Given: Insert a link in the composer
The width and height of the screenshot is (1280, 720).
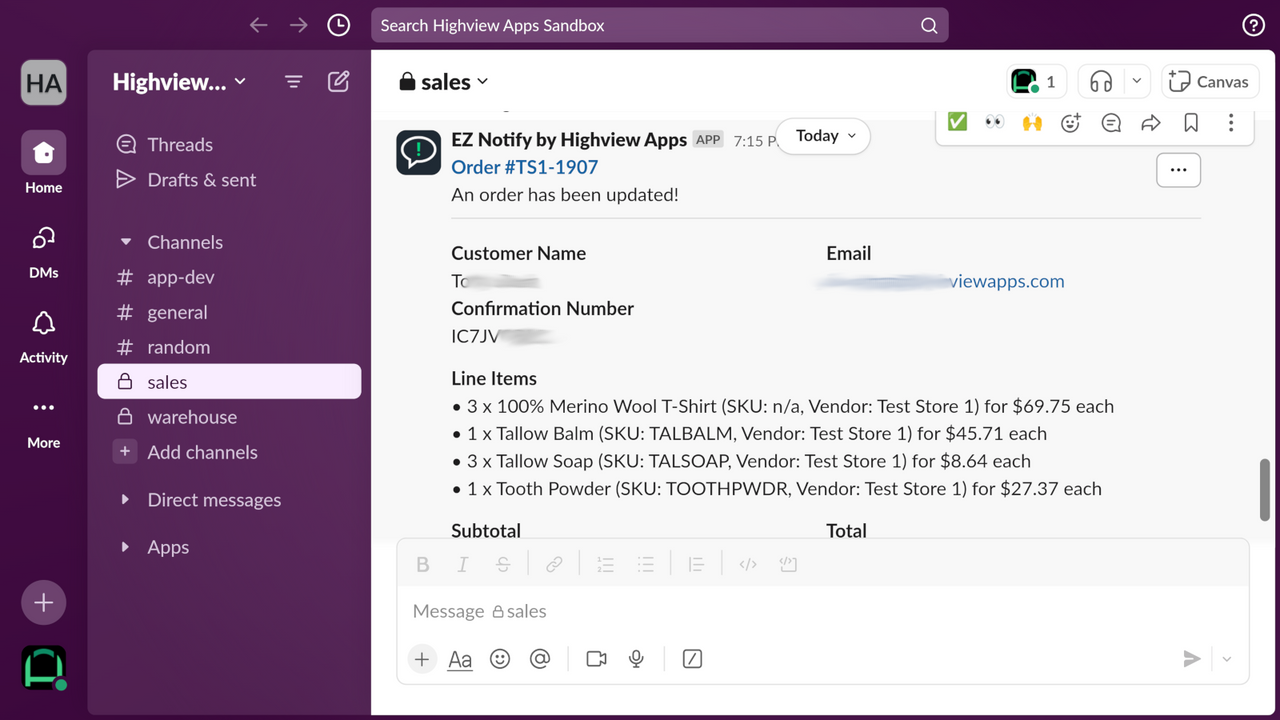Looking at the screenshot, I should pos(554,565).
